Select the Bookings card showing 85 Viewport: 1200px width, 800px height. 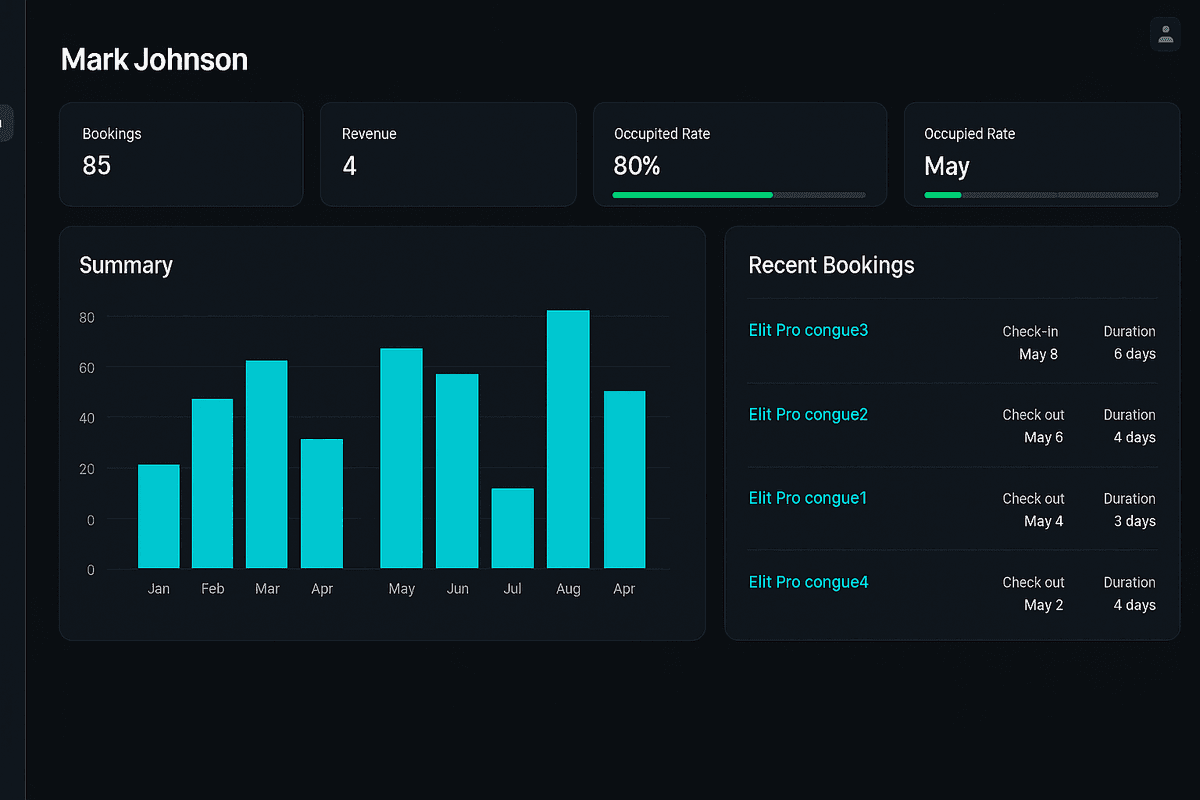click(181, 154)
